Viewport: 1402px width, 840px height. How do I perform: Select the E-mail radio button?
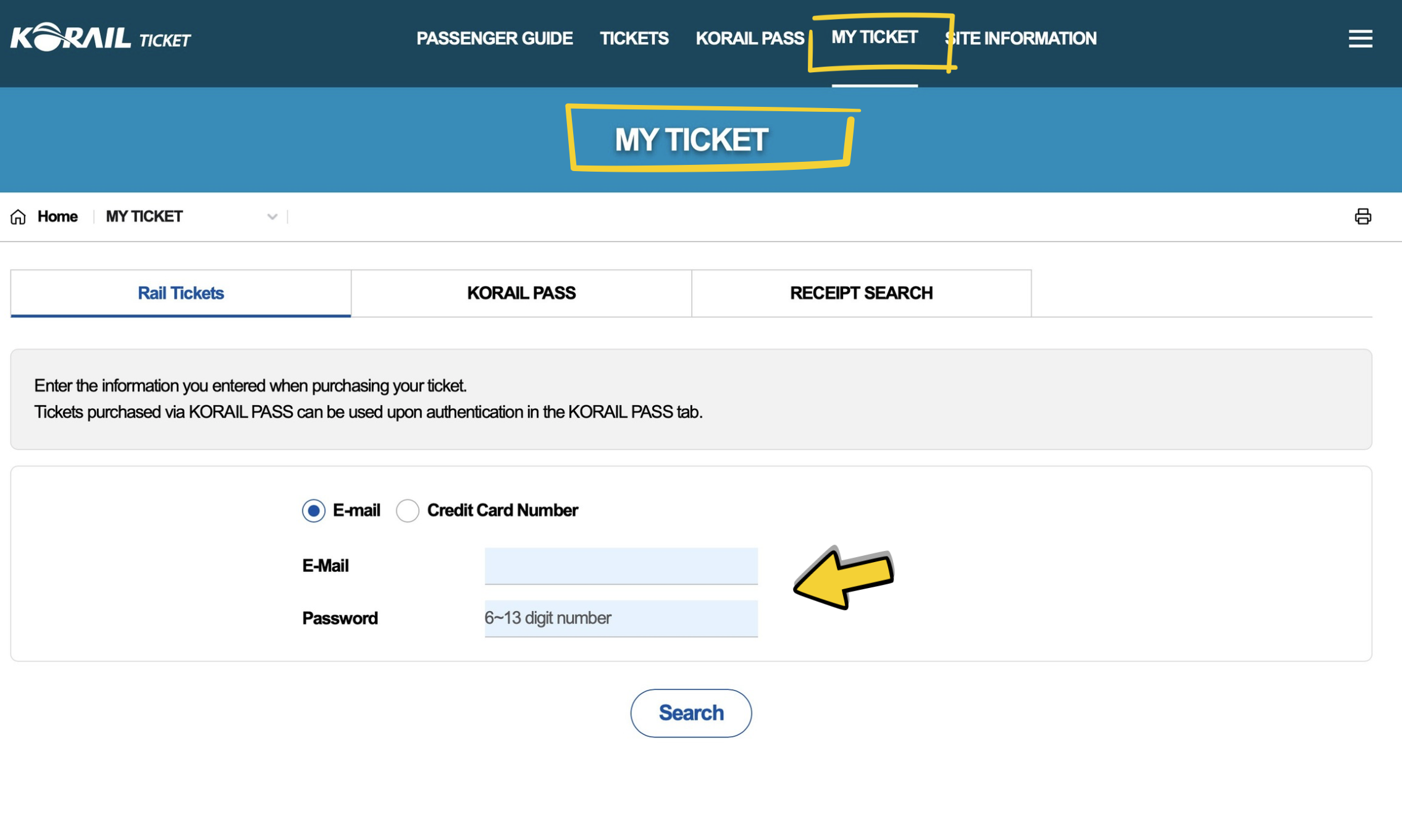click(x=314, y=511)
